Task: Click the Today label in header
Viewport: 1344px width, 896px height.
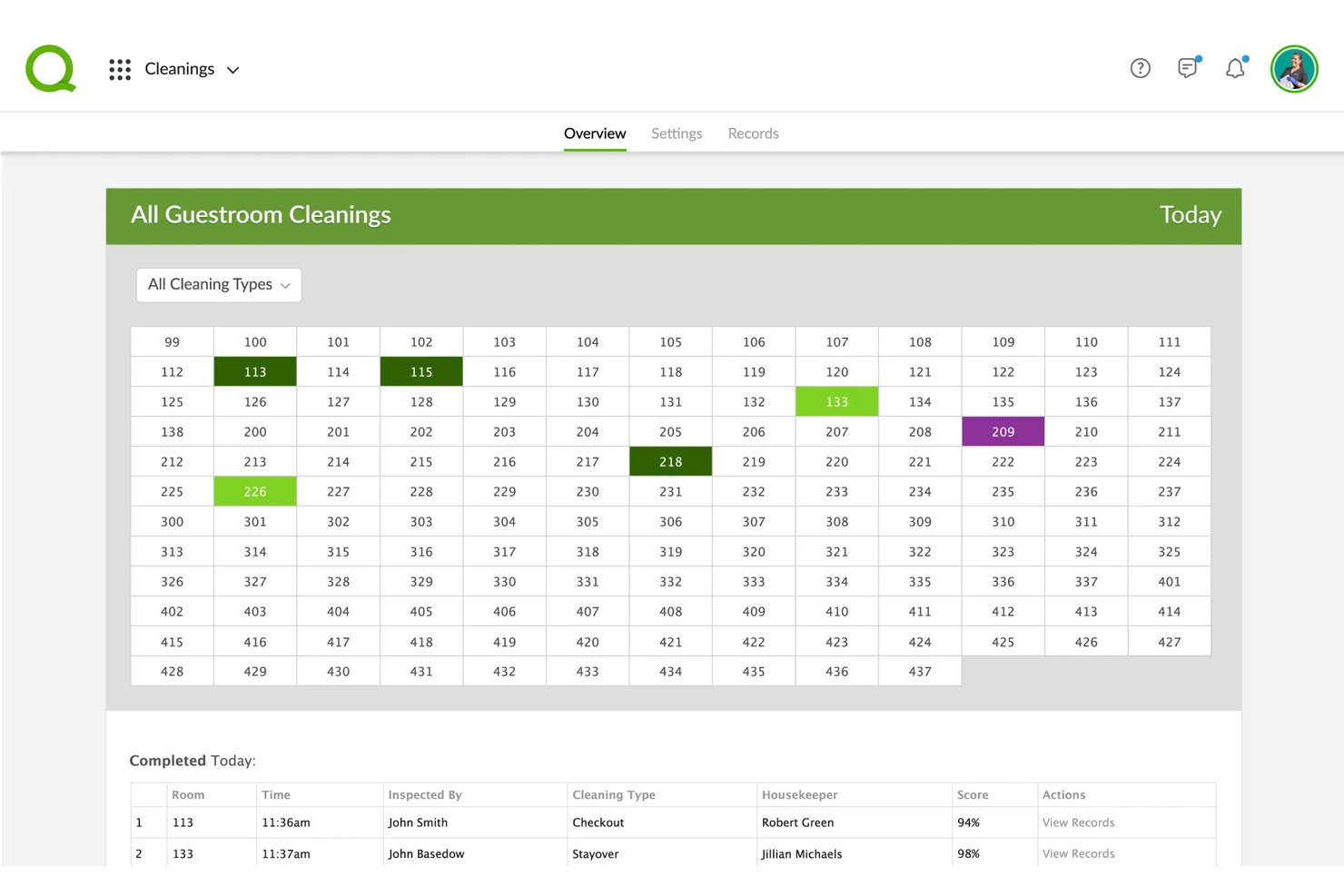Action: [x=1191, y=214]
